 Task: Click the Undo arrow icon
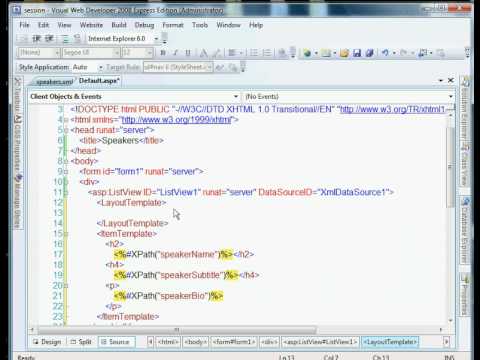tap(385, 53)
